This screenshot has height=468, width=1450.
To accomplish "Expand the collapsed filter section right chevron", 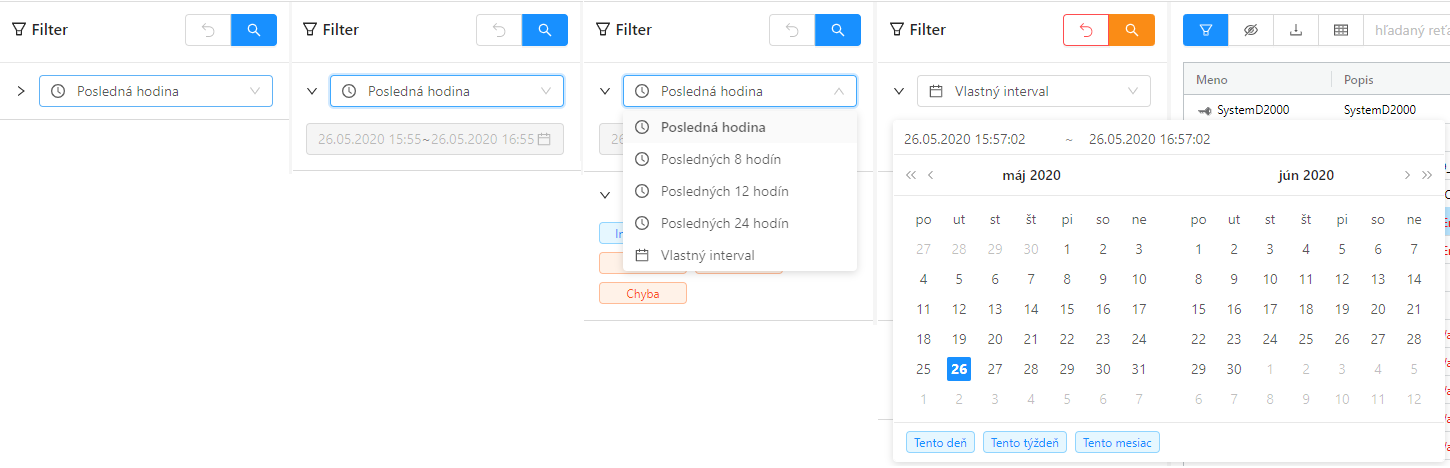I will coord(21,91).
